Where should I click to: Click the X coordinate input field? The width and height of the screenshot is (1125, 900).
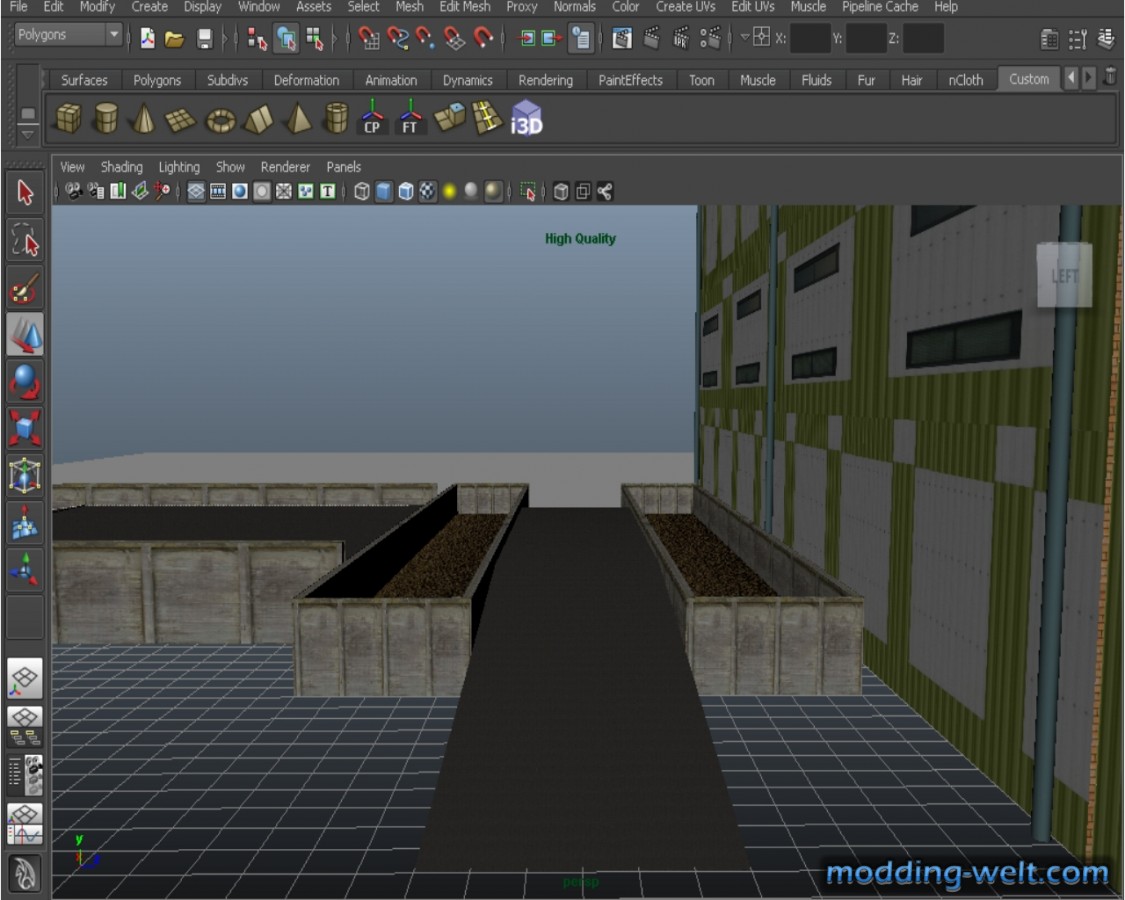click(810, 38)
